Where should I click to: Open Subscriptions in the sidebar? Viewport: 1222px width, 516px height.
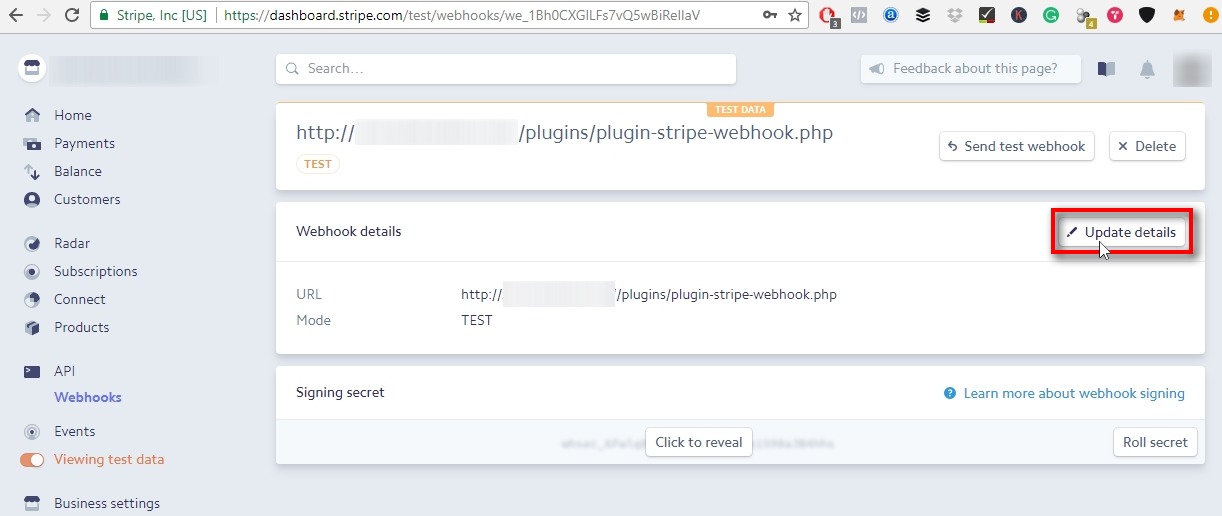click(x=95, y=271)
